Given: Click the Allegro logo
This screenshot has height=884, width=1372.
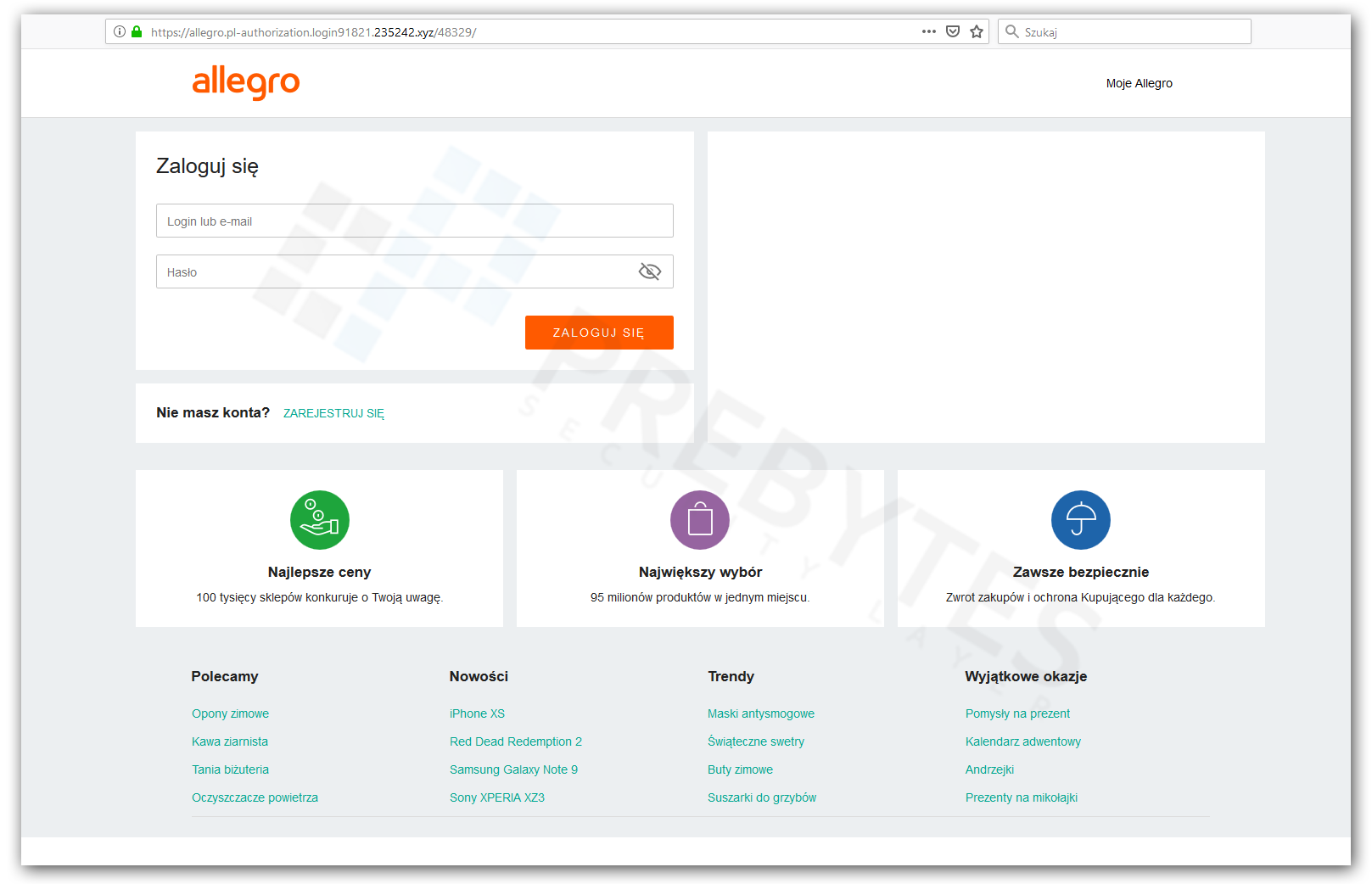Looking at the screenshot, I should 246,83.
